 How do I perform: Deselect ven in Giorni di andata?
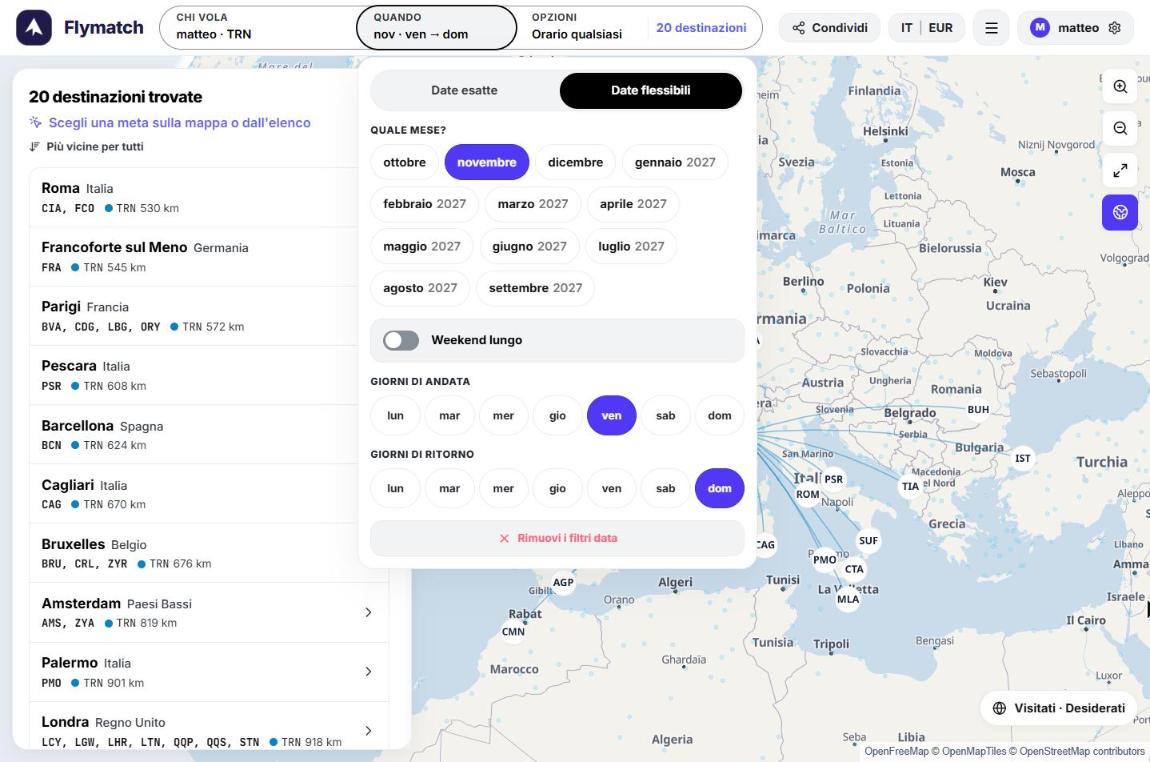tap(612, 416)
